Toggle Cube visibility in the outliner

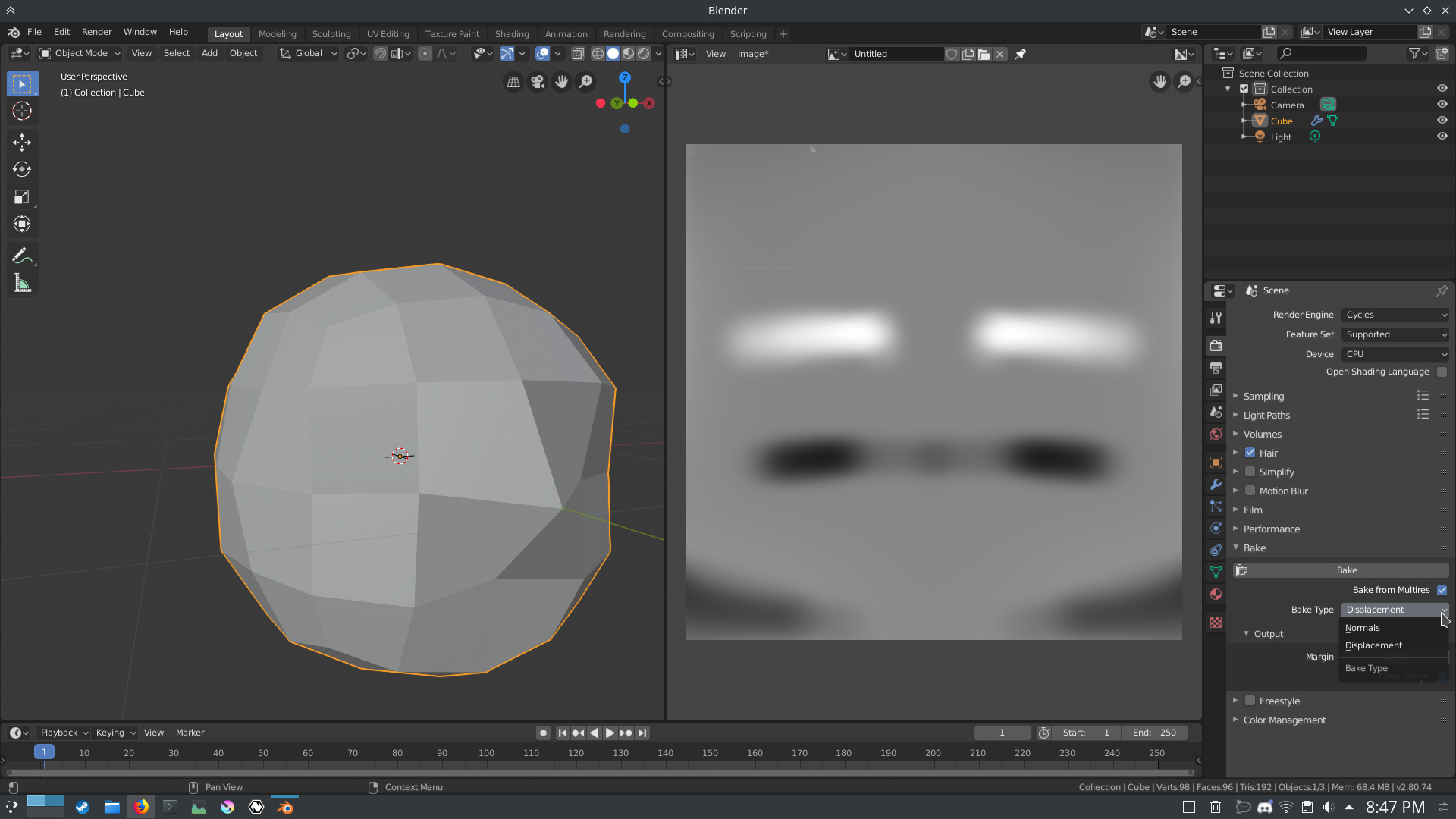[x=1442, y=120]
